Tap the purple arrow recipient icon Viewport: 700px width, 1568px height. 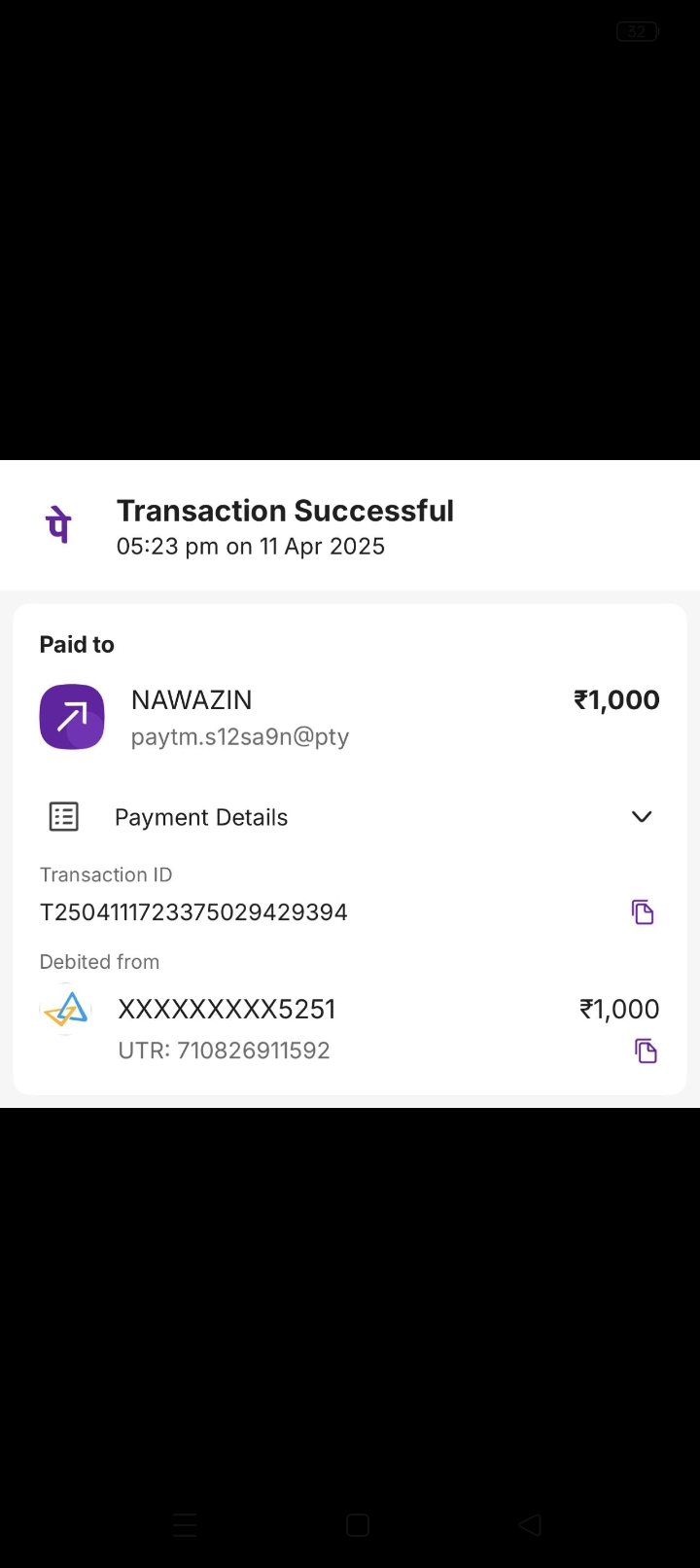coord(72,717)
